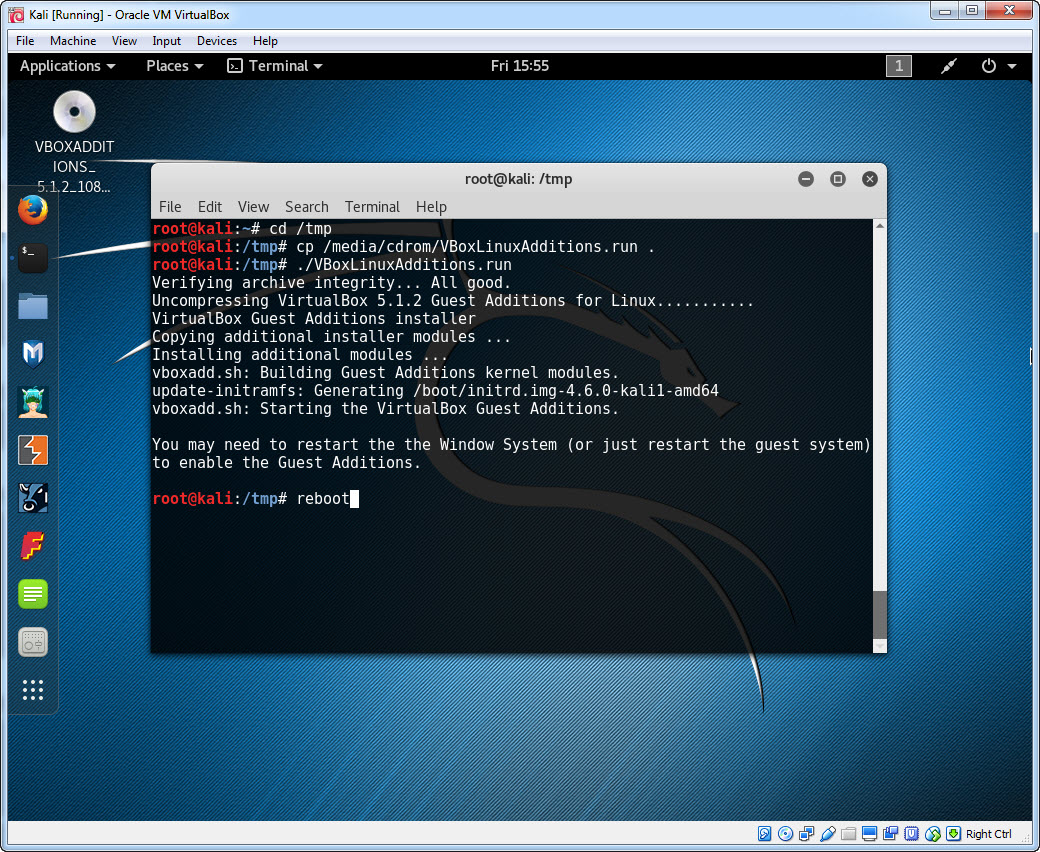Open VirtualBox File menu

25,40
